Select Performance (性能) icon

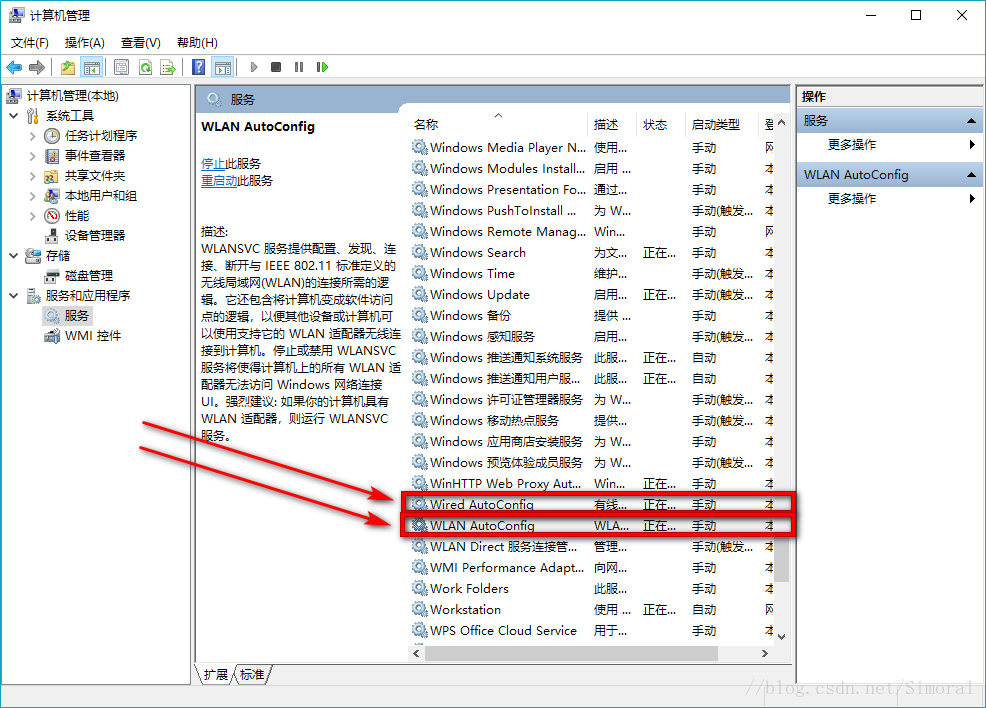[52, 216]
